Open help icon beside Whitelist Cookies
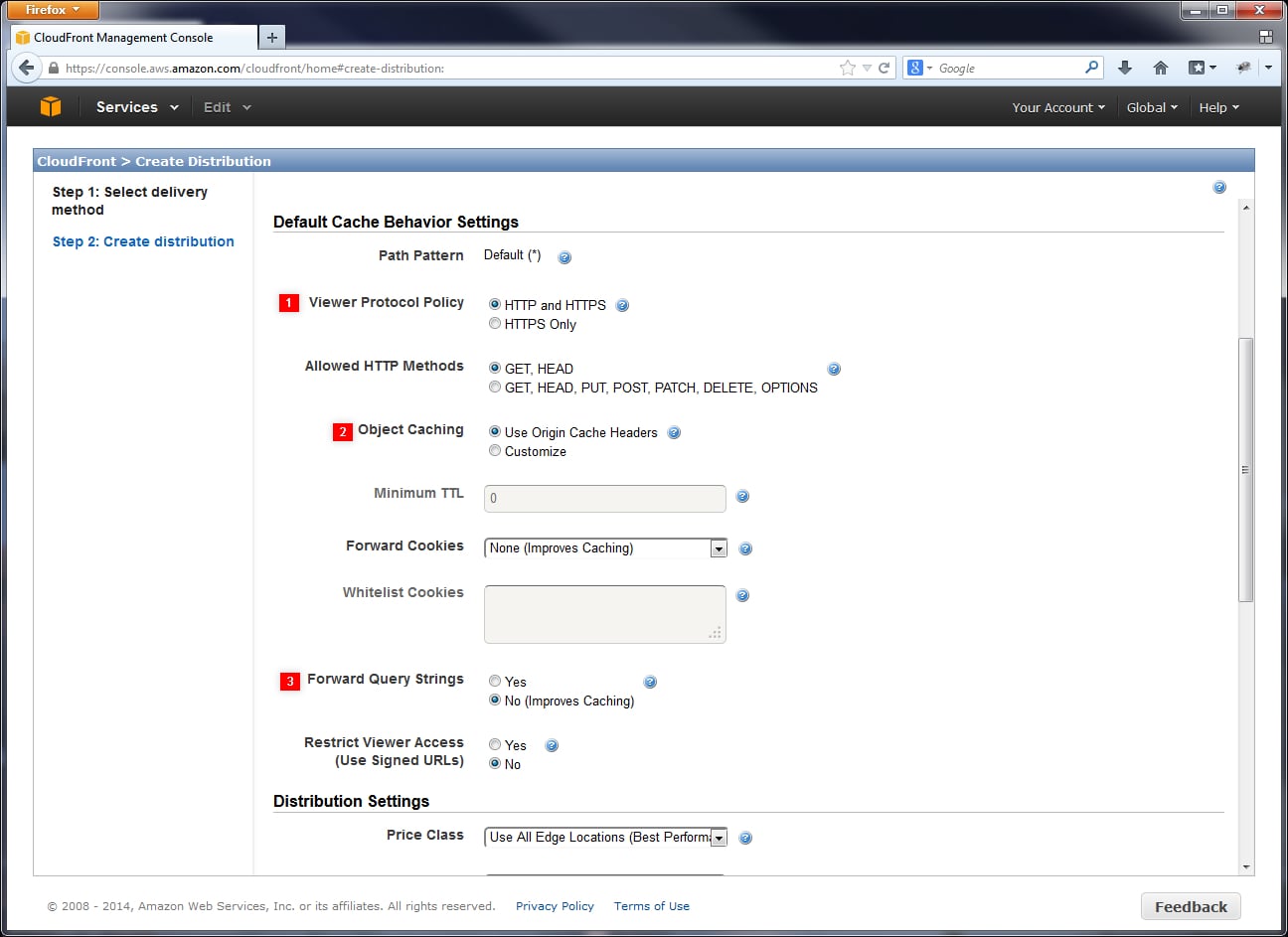Screen dimensions: 1288x937 [742, 595]
